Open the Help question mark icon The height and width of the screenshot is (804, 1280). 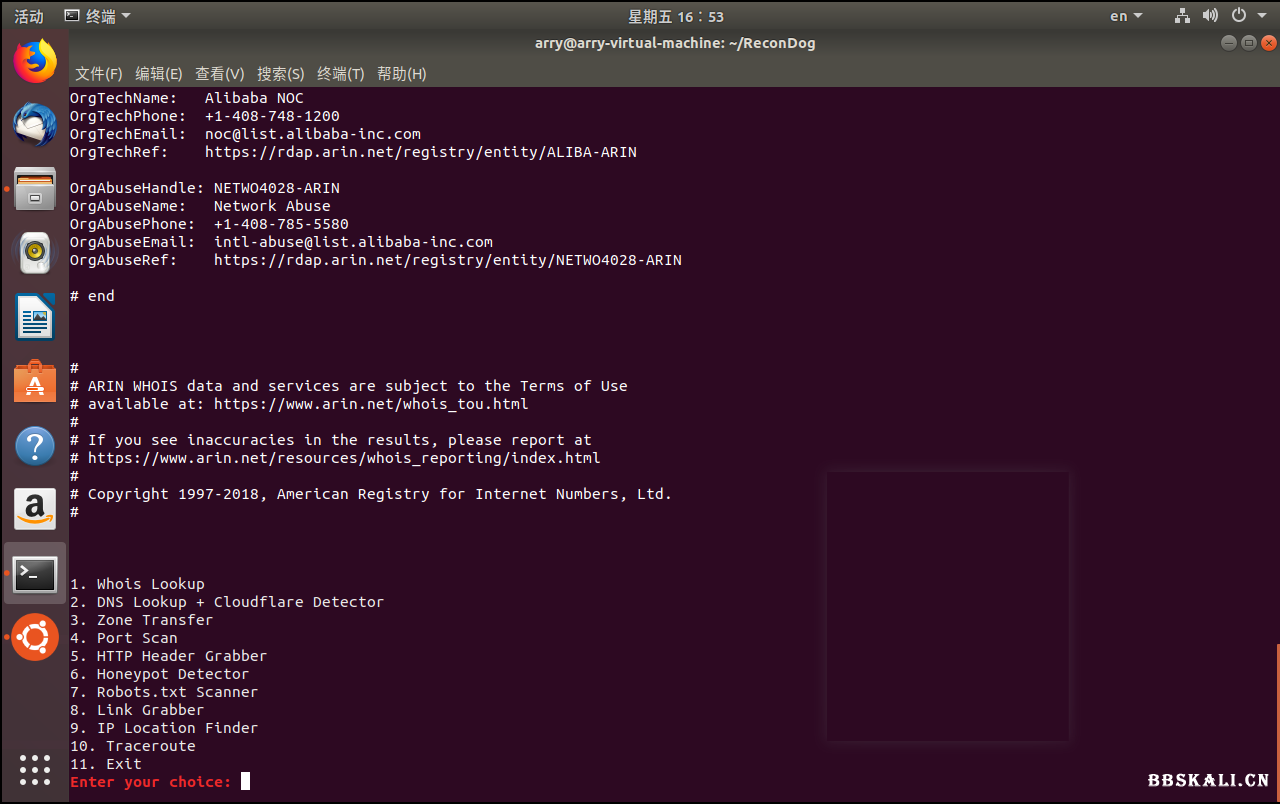point(35,446)
